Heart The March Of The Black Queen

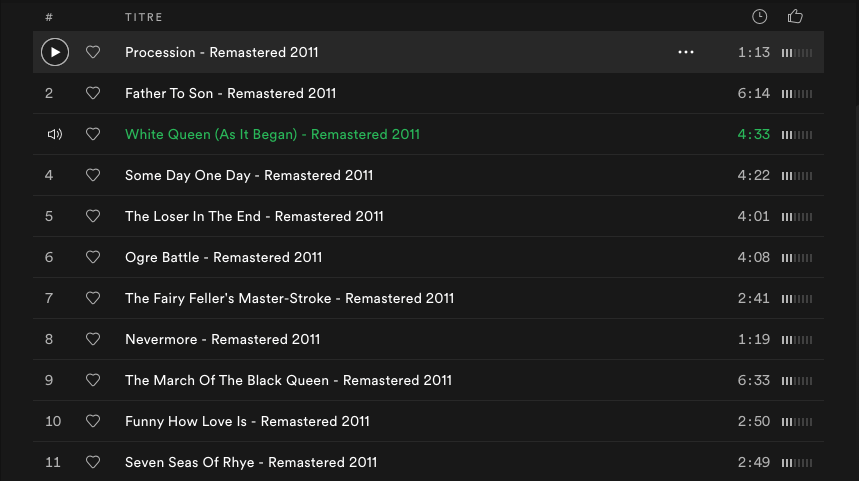click(93, 380)
